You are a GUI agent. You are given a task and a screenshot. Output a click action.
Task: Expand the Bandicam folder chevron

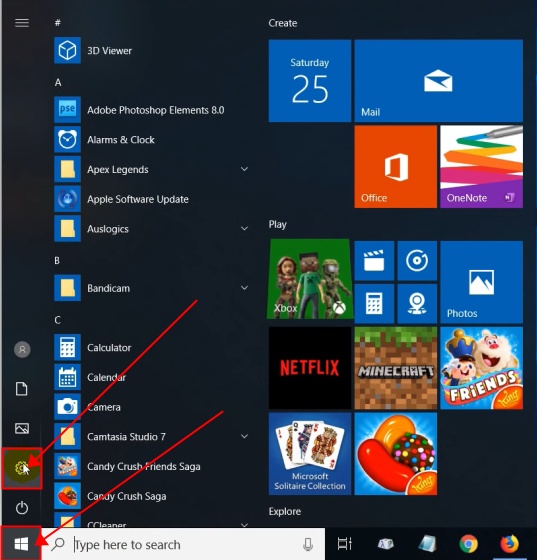(244, 288)
